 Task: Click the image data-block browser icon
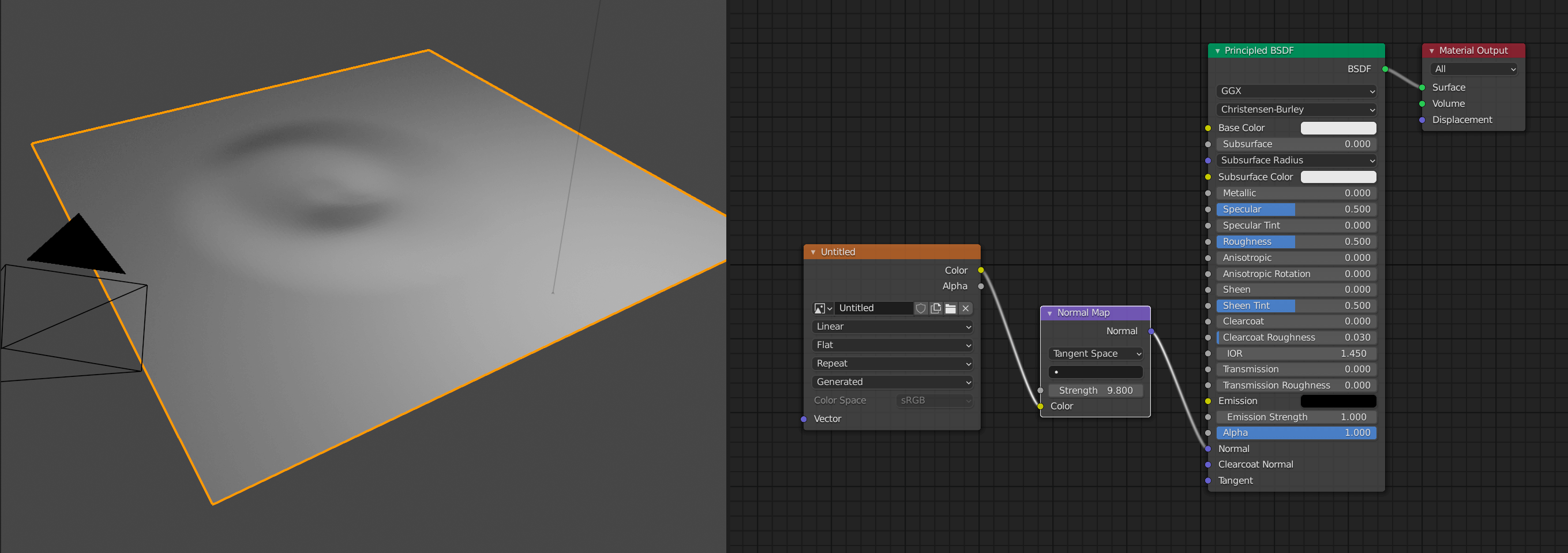point(820,308)
